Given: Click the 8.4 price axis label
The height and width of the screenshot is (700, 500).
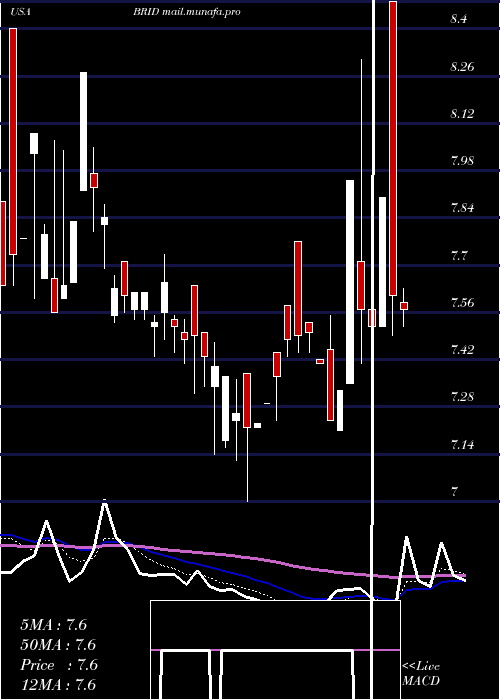Looking at the screenshot, I should click(x=459, y=19).
